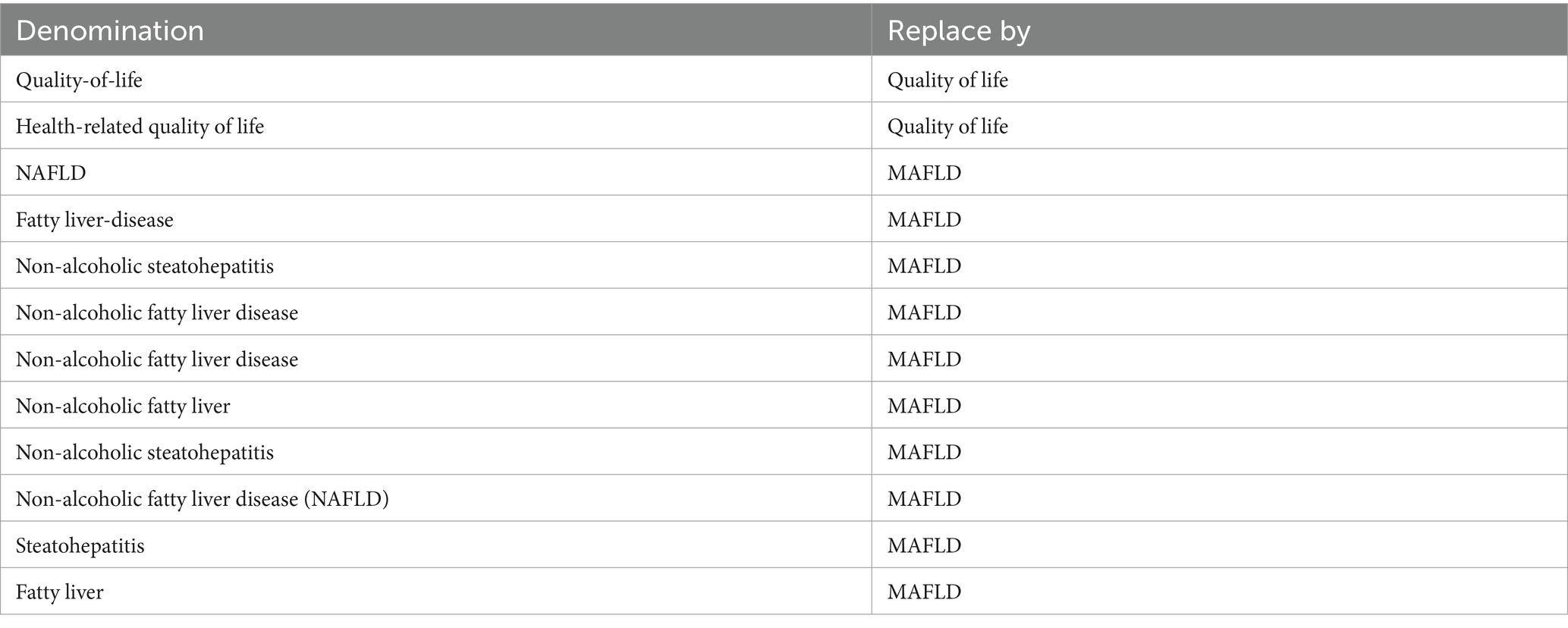Click Quality of life next to Quality-of-life
Viewport: 1568px width, 628px height.
pyautogui.click(x=947, y=80)
